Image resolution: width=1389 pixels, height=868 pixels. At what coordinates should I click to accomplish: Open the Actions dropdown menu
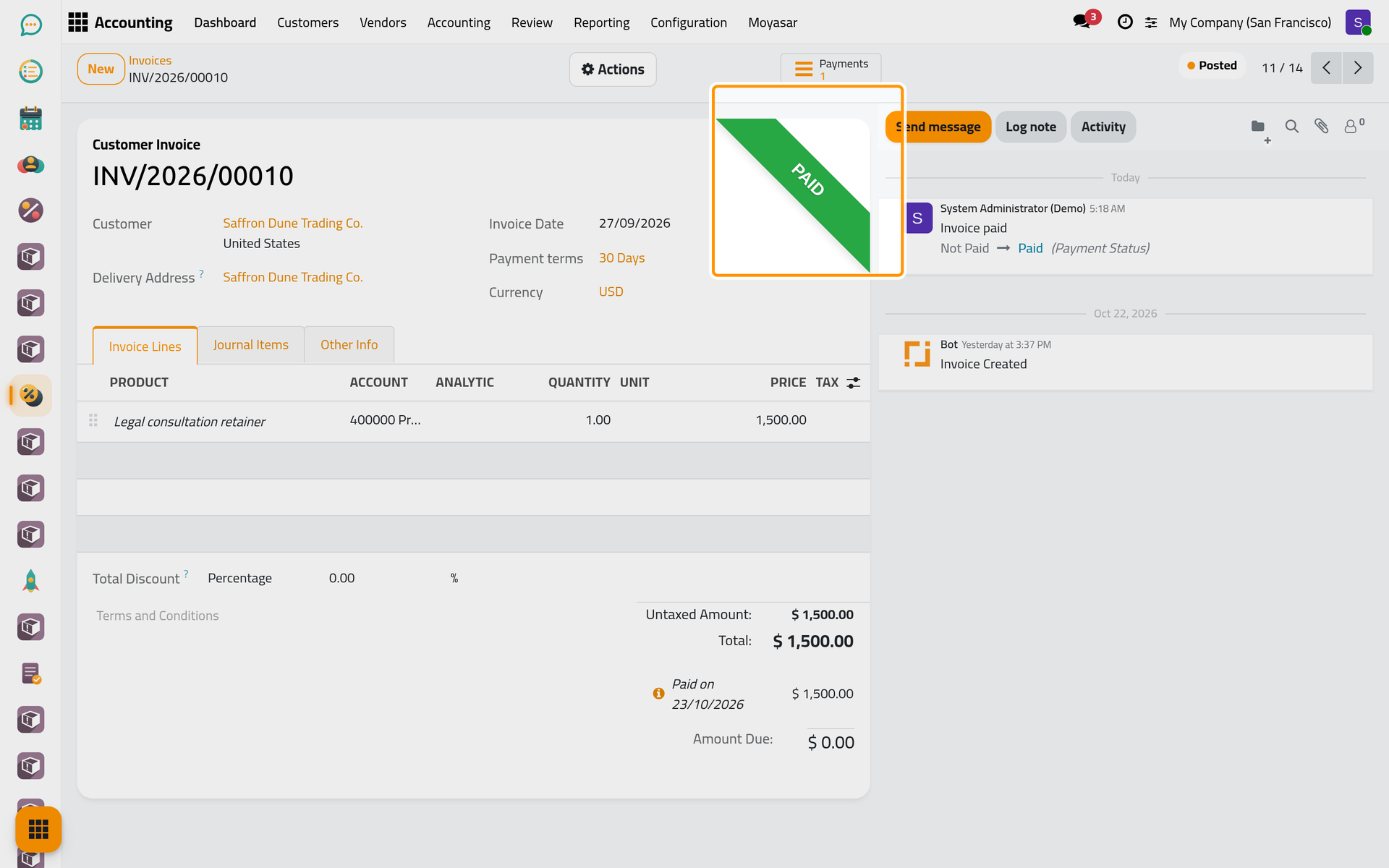(x=613, y=69)
